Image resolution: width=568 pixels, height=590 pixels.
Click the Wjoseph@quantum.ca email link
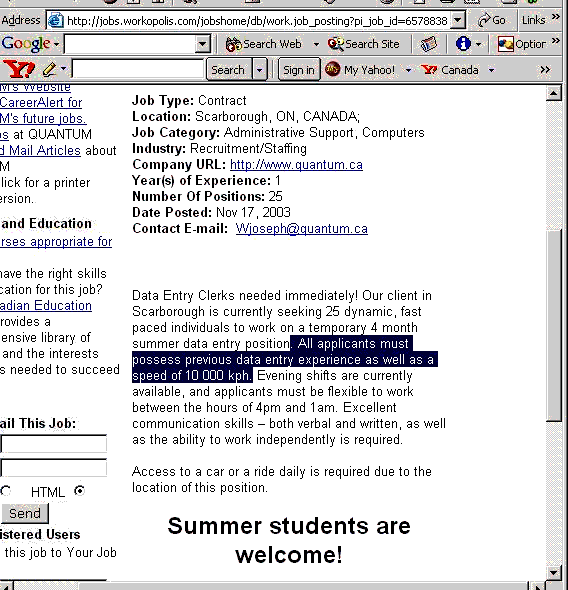click(302, 229)
